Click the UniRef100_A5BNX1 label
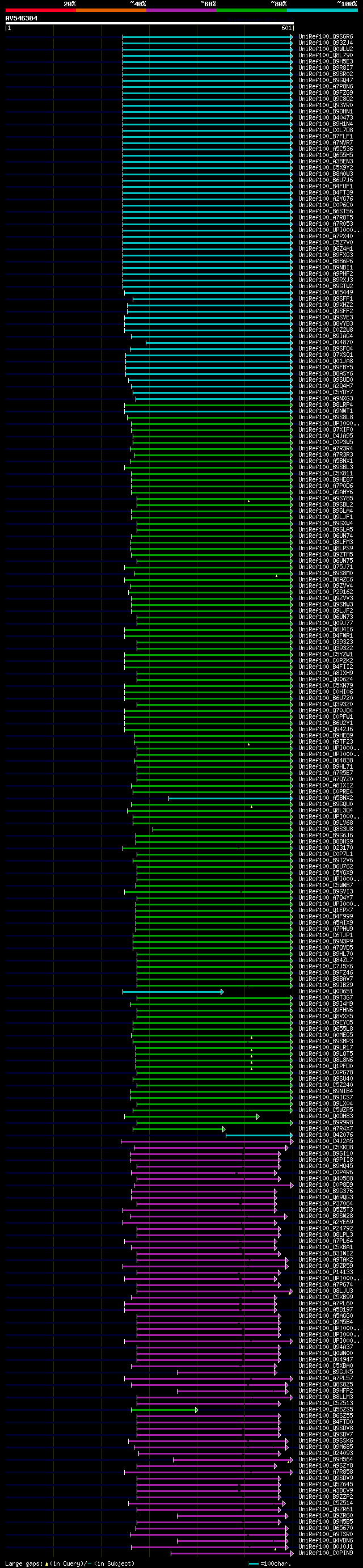The width and height of the screenshot is (363, 1568). 325,461
